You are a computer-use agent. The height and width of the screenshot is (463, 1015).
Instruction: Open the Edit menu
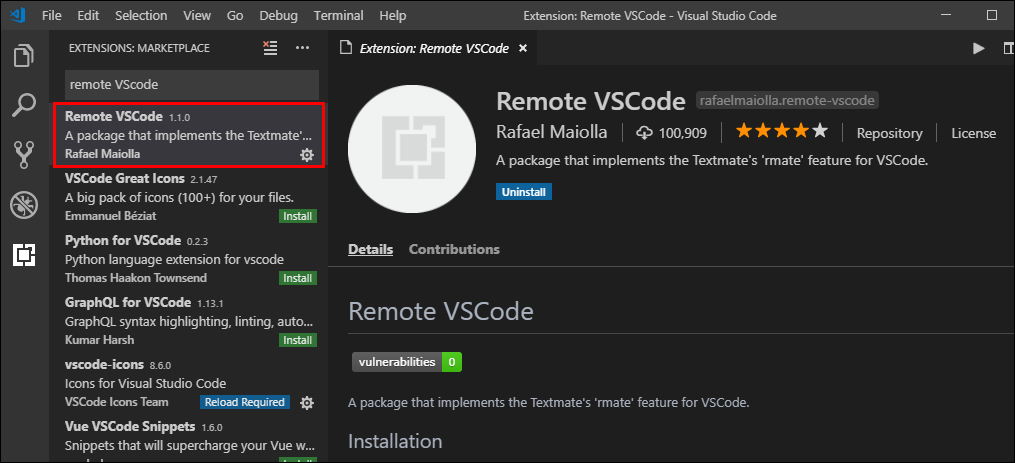click(x=88, y=15)
